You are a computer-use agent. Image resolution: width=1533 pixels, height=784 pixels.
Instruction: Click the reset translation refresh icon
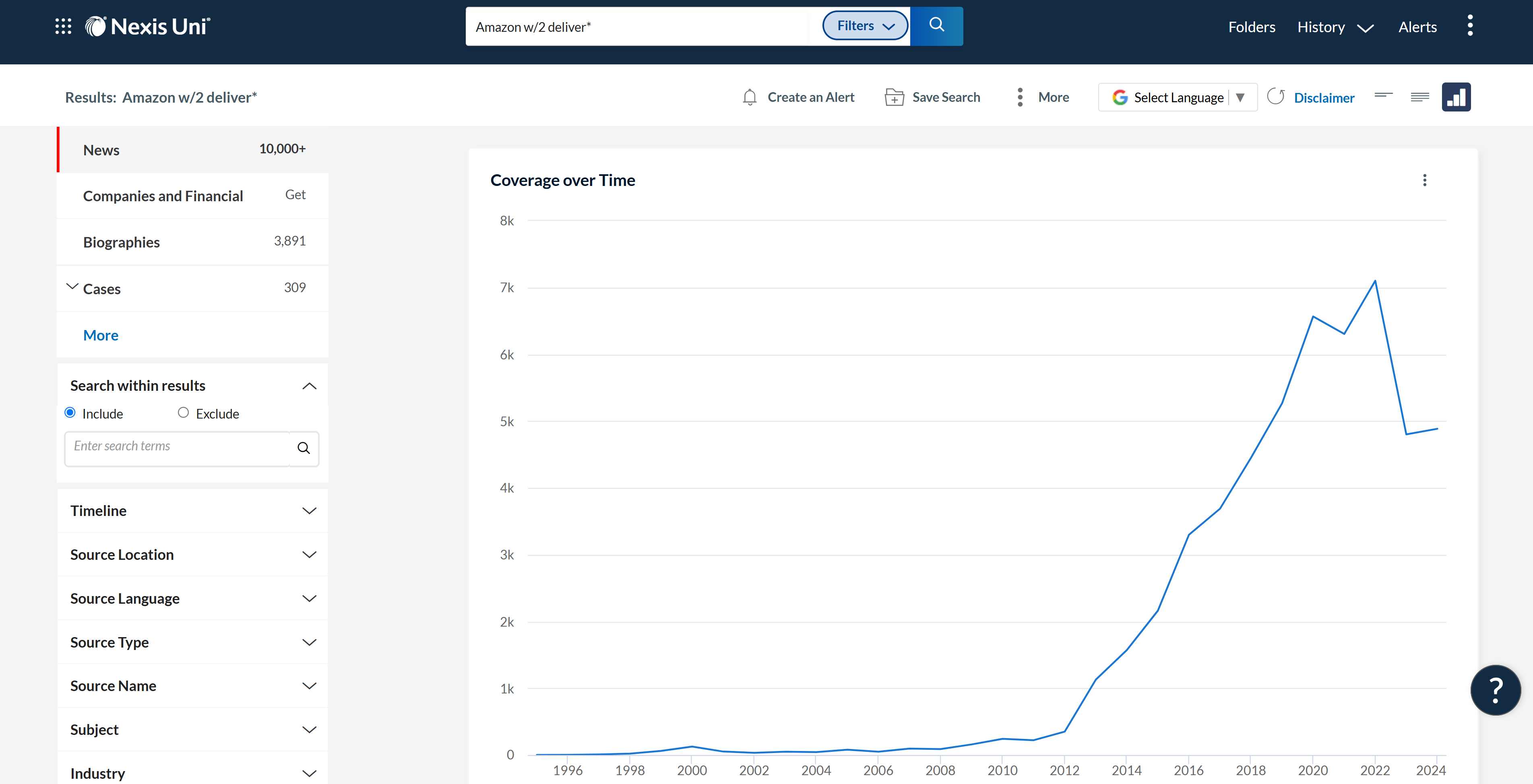click(x=1275, y=96)
